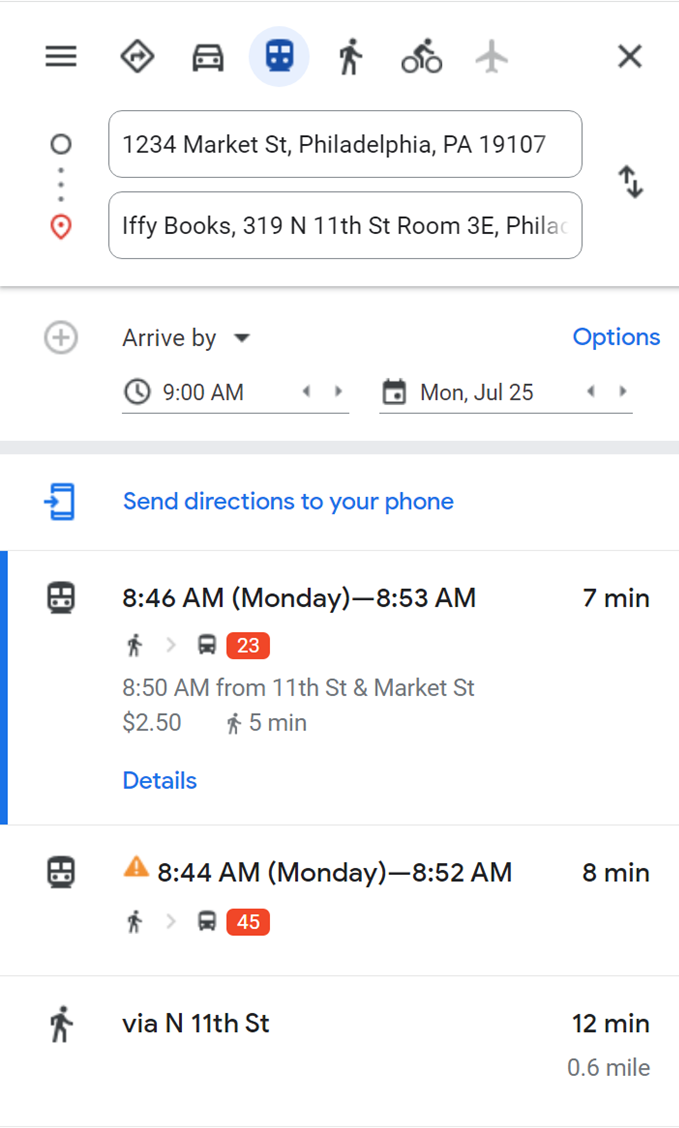Switch to driving mode car icon
The width and height of the screenshot is (679, 1128).
[208, 57]
